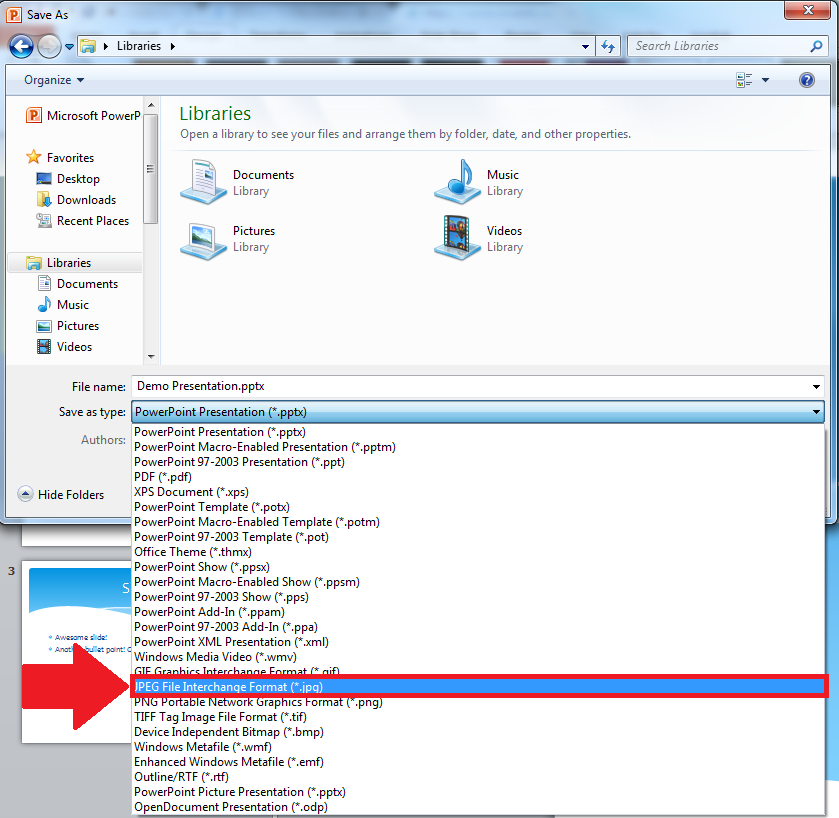The width and height of the screenshot is (839, 818).
Task: Open the Pictures library icon
Action: point(203,238)
